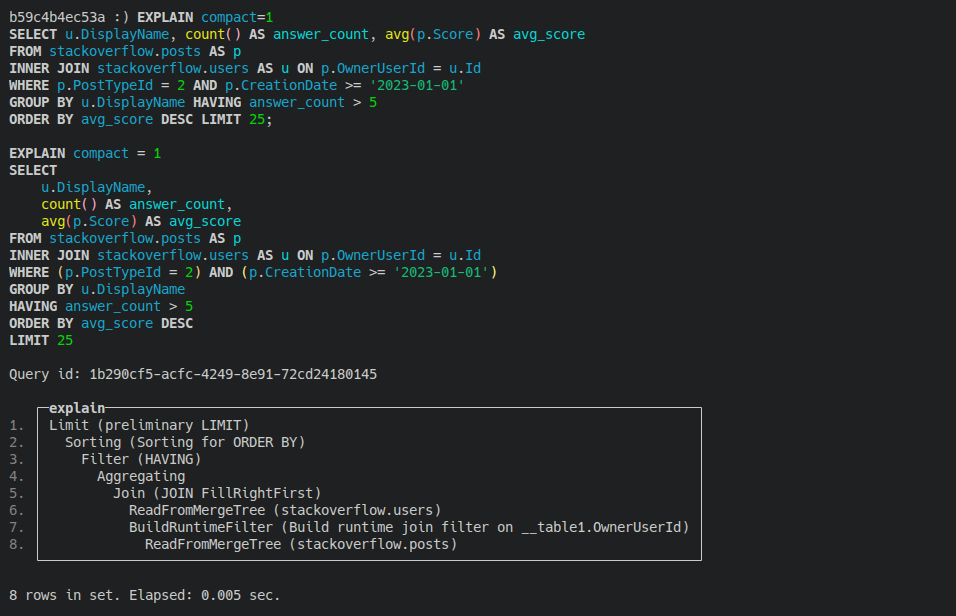
Task: Click the row 'Sorting (Sorting for ORDER BY)'
Action: (x=185, y=442)
